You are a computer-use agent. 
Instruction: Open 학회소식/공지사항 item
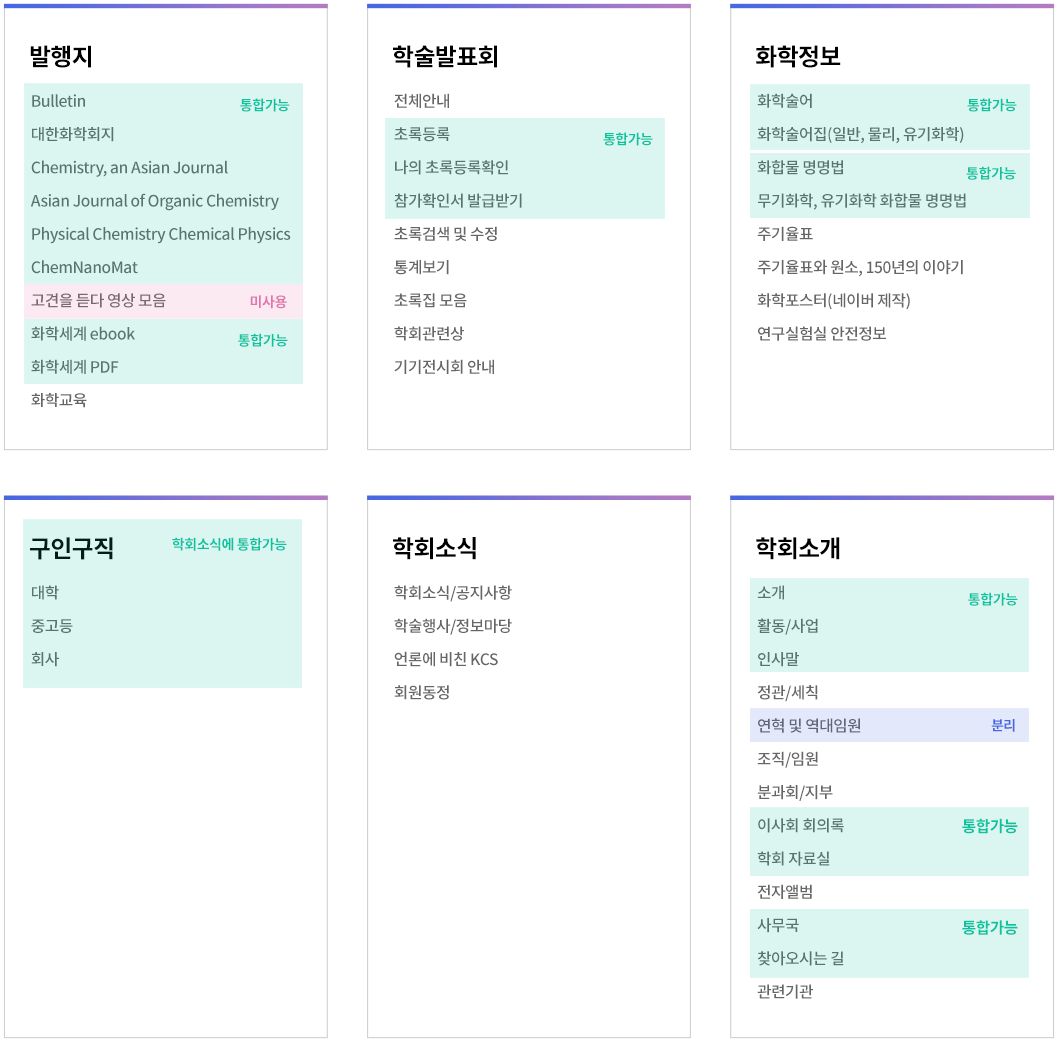pos(453,593)
